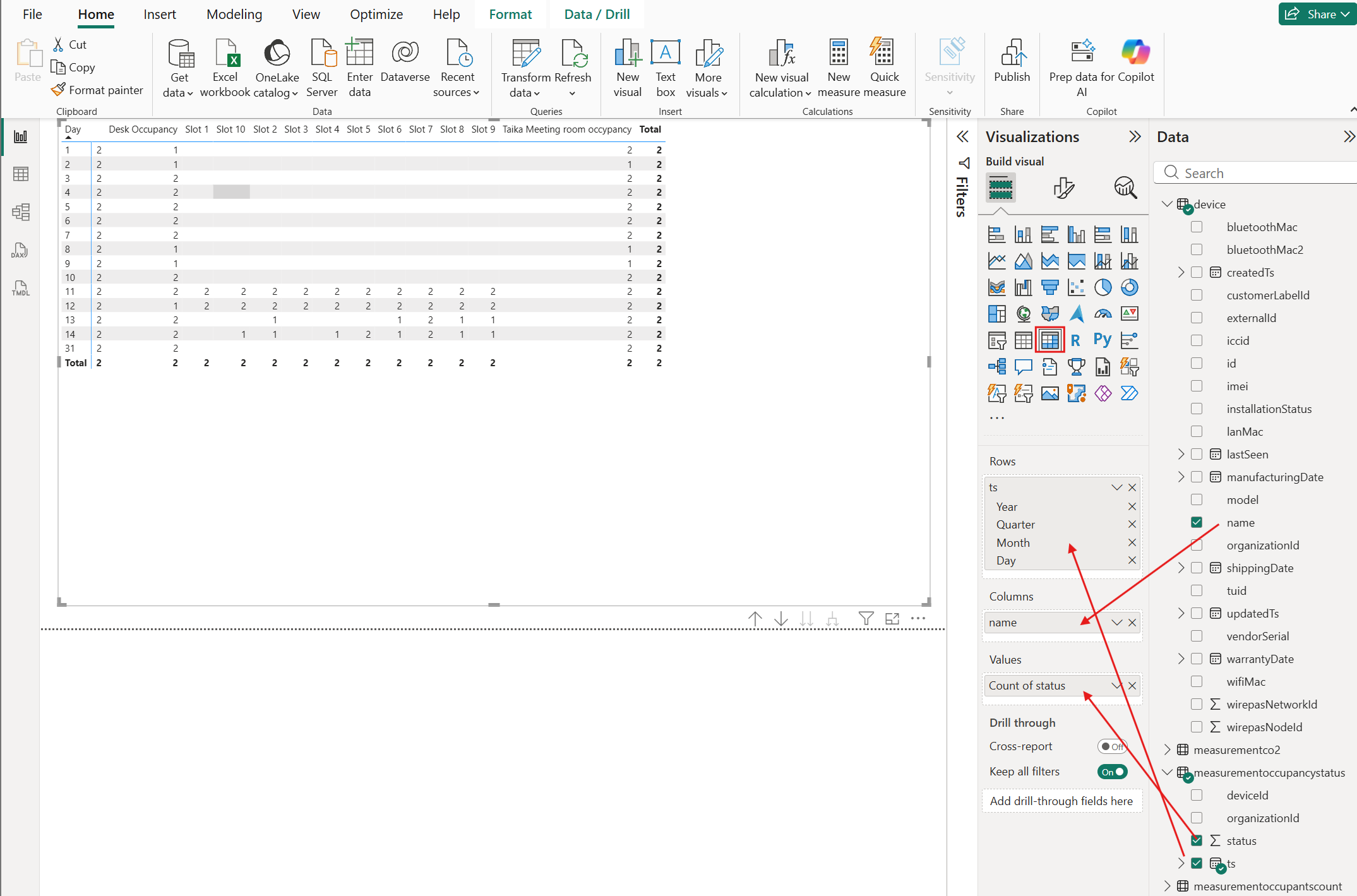This screenshot has height=896, width=1357.
Task: Toggle Cross-report drill through switch
Action: click(1112, 746)
